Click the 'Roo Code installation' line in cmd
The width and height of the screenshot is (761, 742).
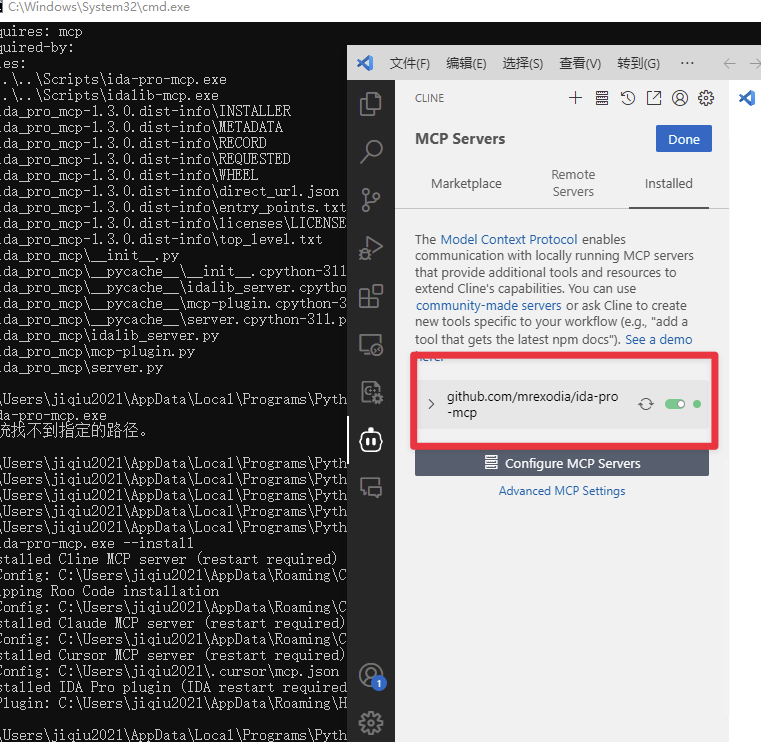(109, 591)
